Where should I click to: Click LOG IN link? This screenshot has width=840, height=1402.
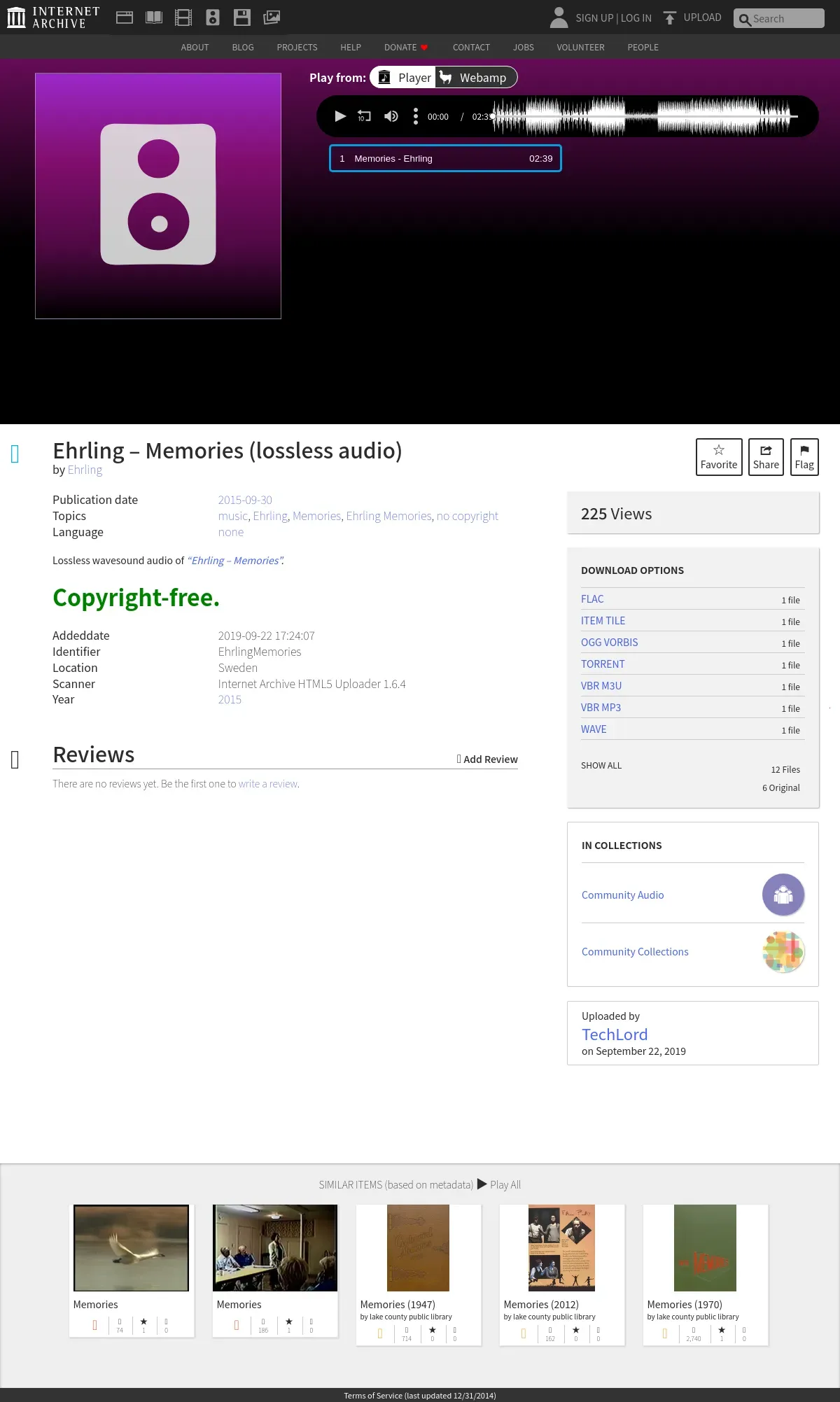636,18
